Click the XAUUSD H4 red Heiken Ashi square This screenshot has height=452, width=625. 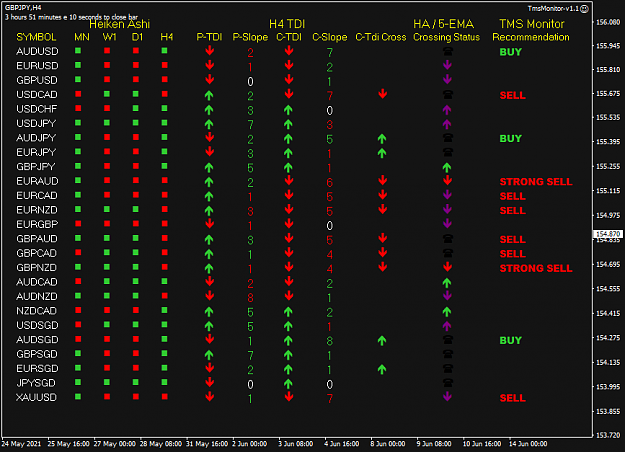pos(165,397)
